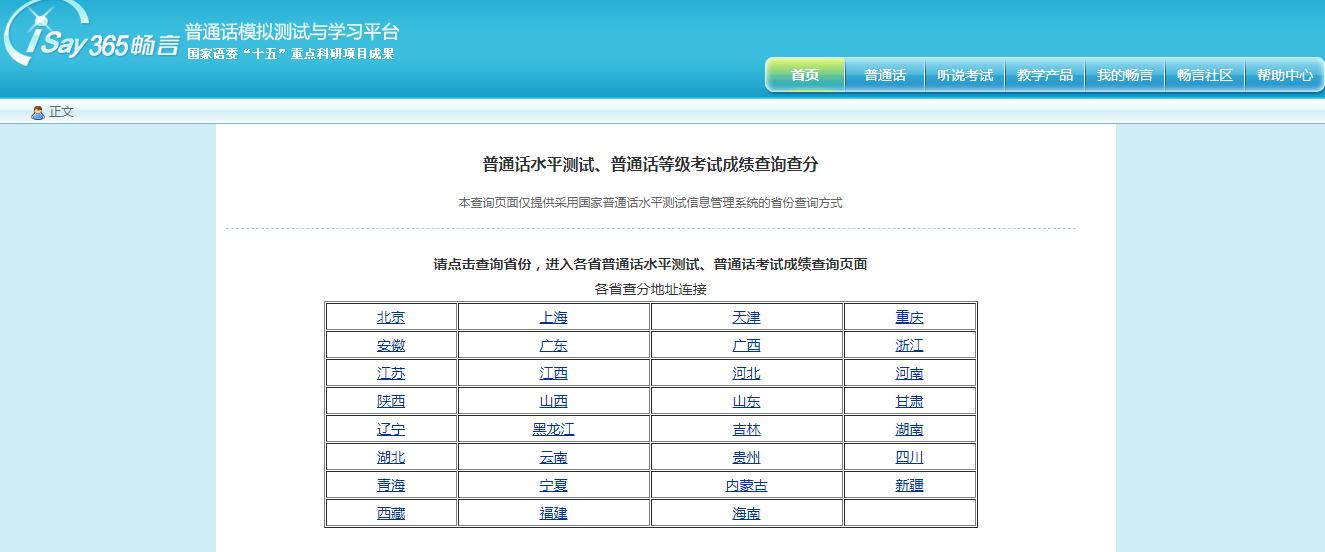Open the 湖北 link
Screen dimensions: 1325x552
pos(391,457)
